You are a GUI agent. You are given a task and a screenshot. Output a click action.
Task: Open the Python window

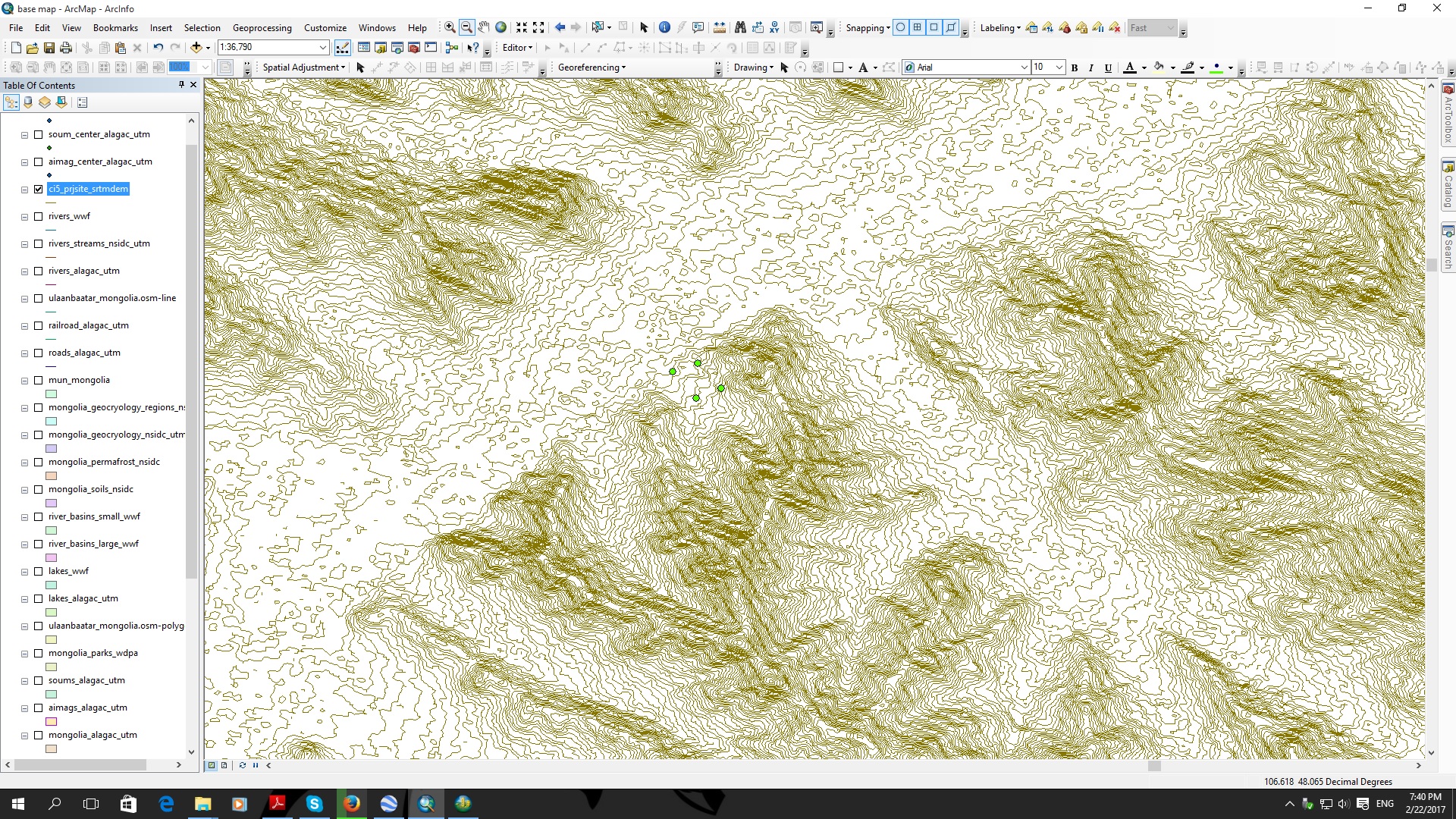[431, 47]
